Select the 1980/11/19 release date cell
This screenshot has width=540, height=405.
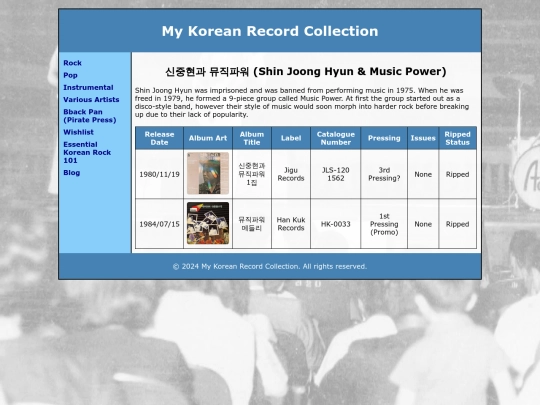(159, 174)
